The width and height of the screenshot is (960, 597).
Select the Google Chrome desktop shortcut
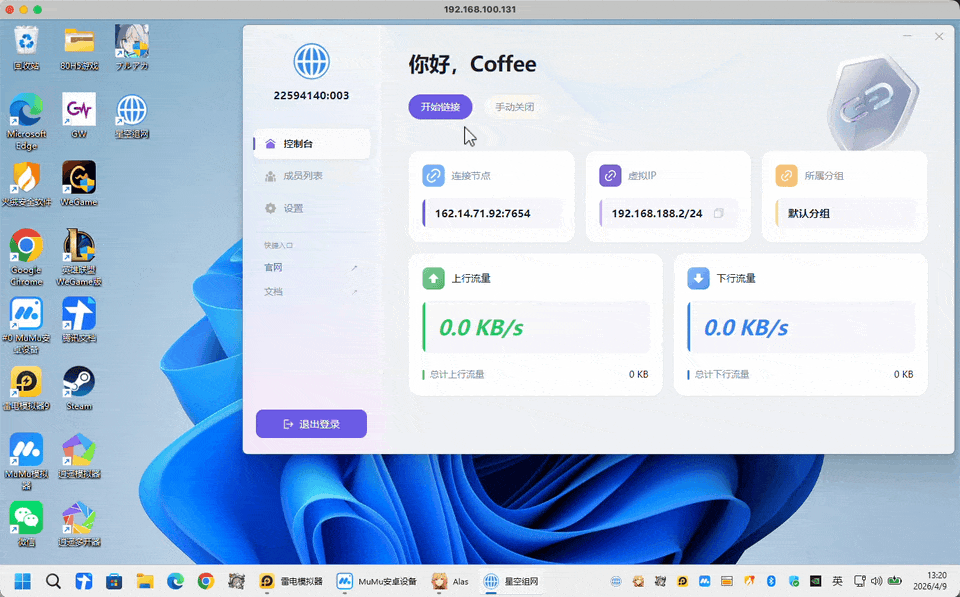[x=26, y=258]
